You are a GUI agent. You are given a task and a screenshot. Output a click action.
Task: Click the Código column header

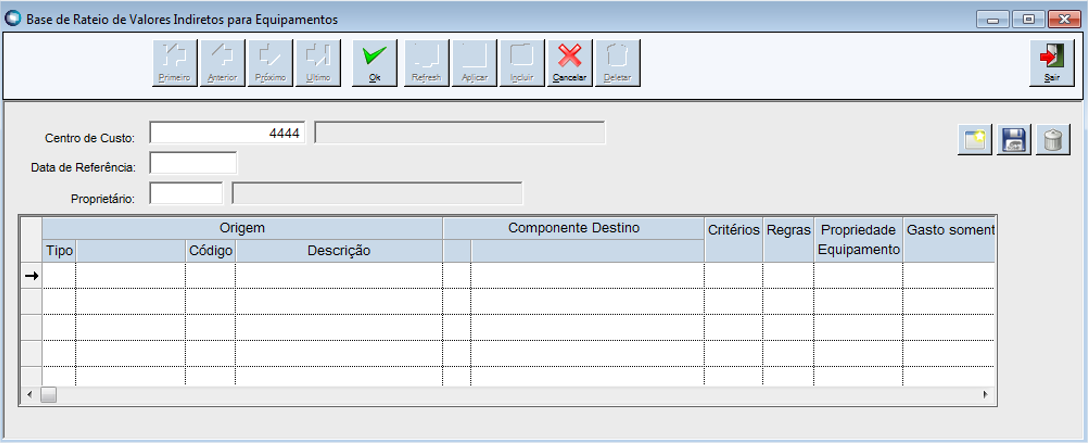coord(210,251)
